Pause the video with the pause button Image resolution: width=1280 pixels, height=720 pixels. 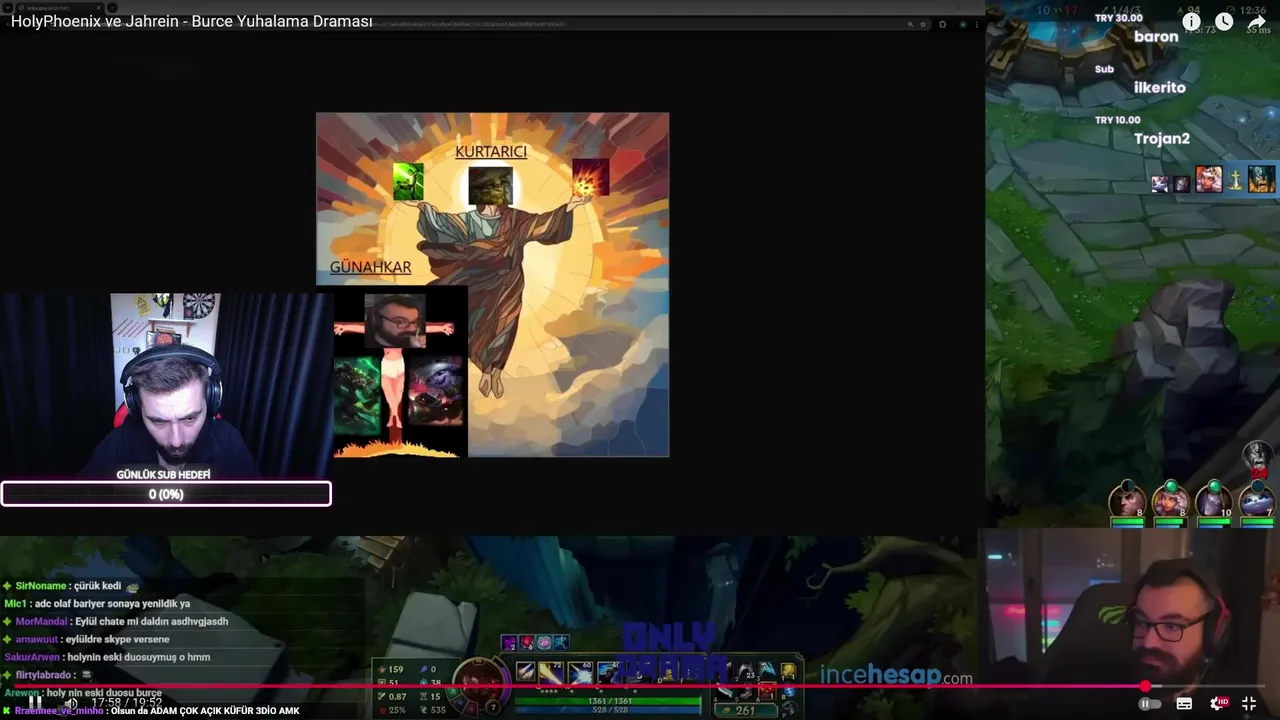[x=34, y=703]
